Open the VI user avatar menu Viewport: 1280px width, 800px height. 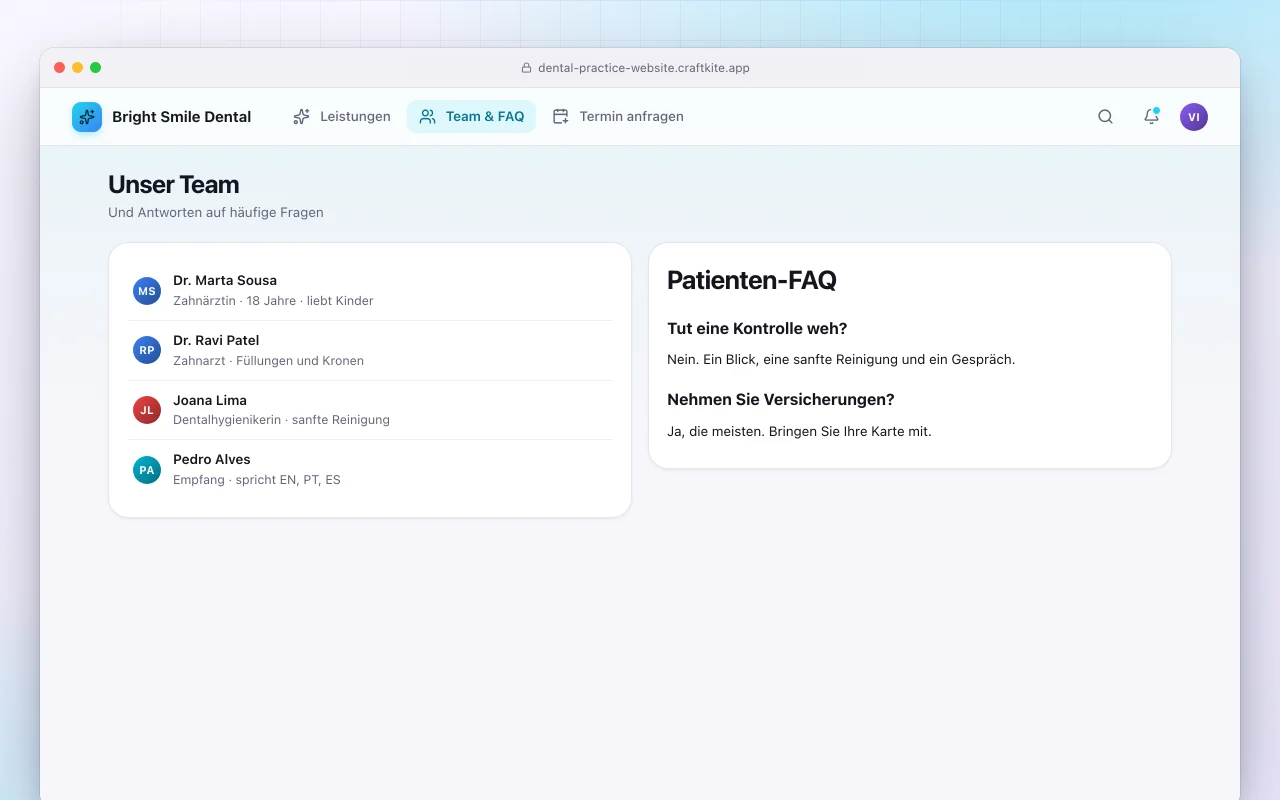tap(1194, 117)
